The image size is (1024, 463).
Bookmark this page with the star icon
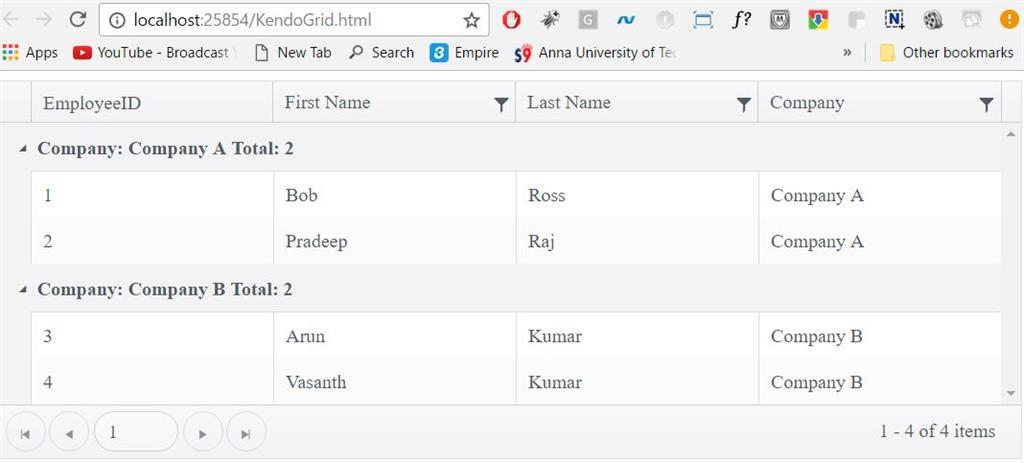coord(472,20)
